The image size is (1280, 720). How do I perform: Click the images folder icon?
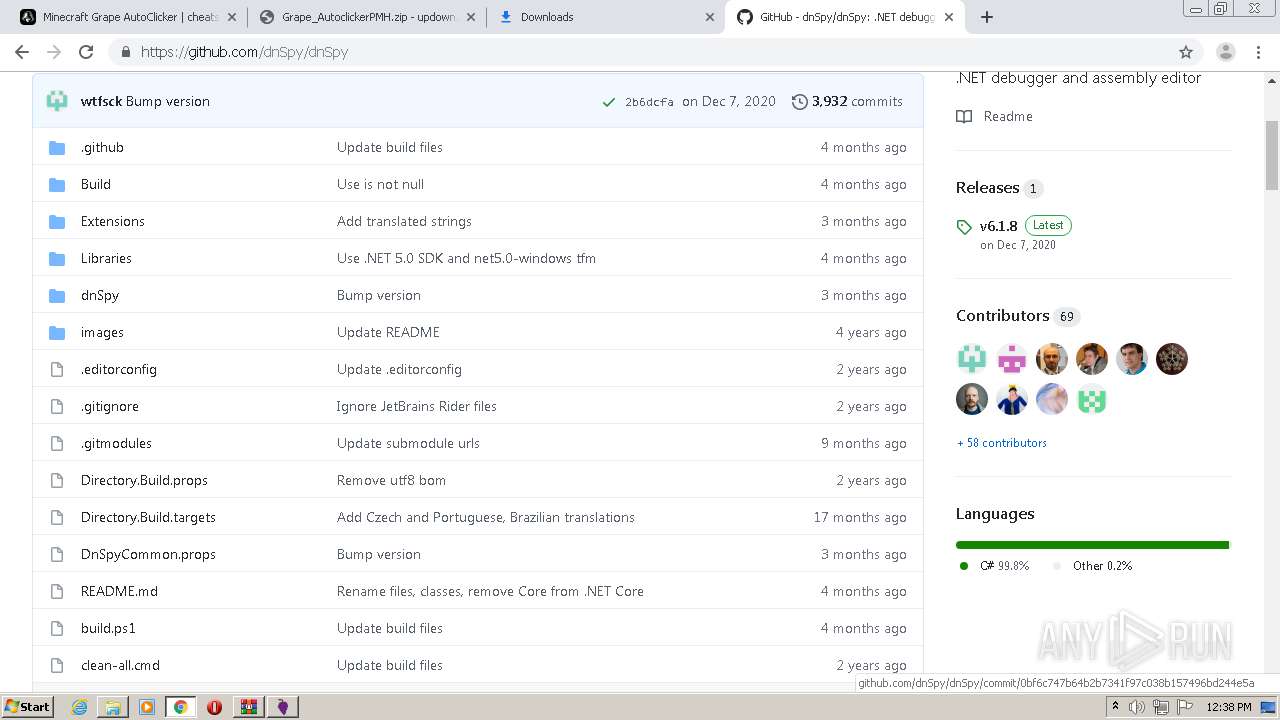point(57,333)
